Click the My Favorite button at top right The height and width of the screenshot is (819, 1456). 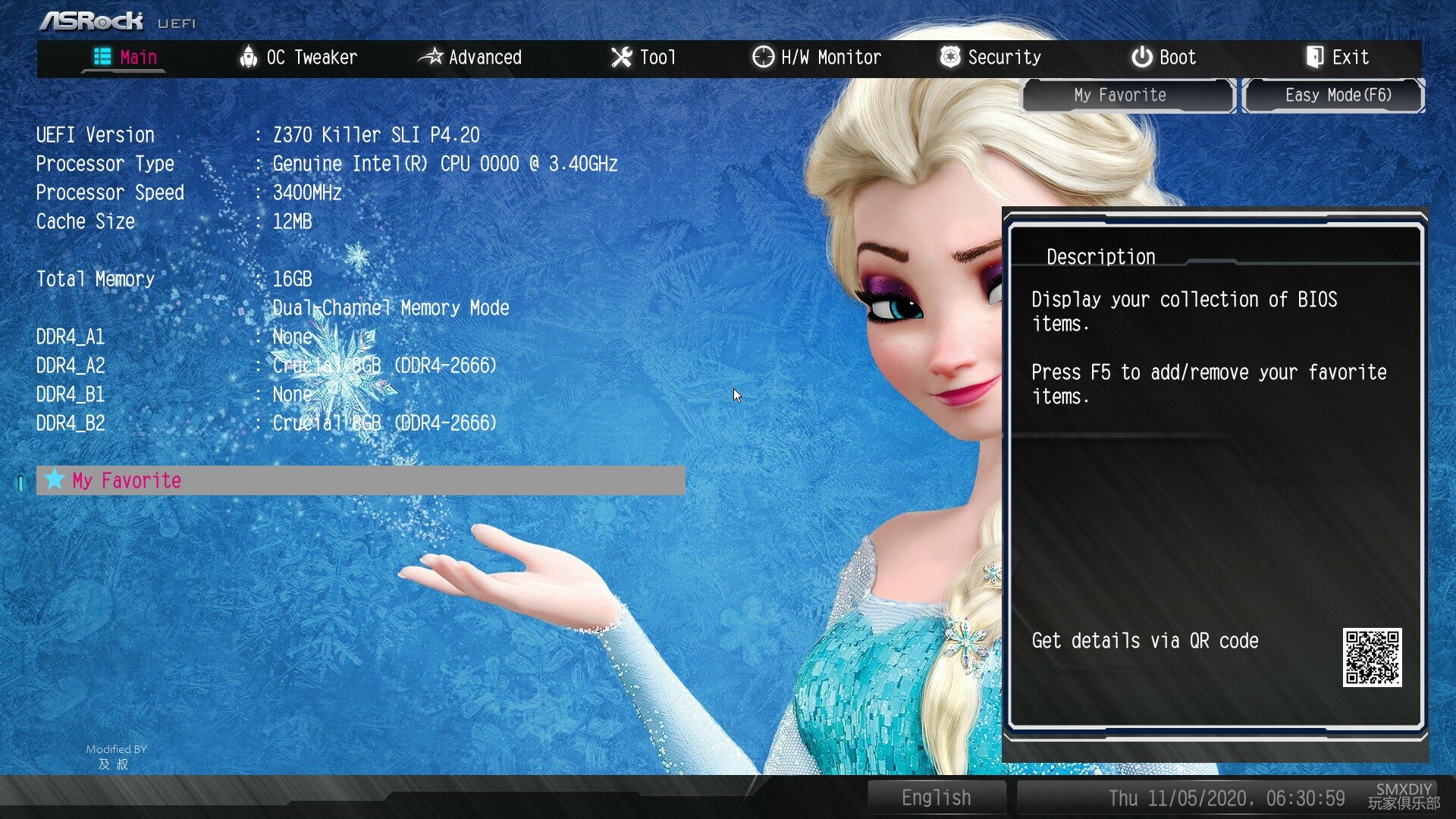(x=1128, y=96)
